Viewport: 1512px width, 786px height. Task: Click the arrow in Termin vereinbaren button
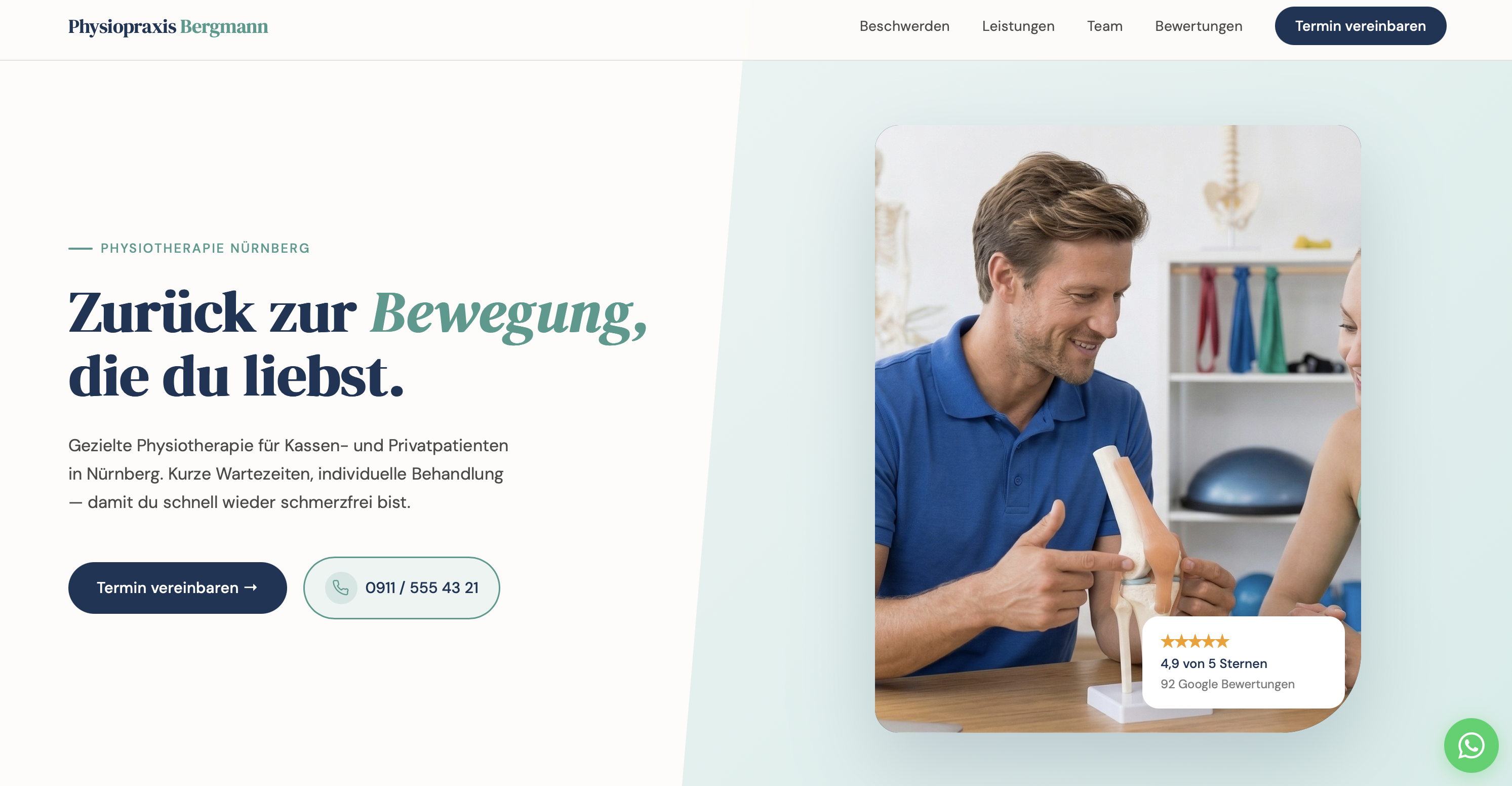click(x=251, y=587)
